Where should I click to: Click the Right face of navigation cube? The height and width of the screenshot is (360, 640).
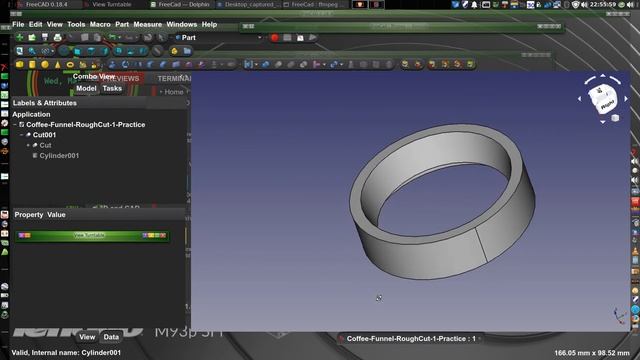pyautogui.click(x=607, y=104)
